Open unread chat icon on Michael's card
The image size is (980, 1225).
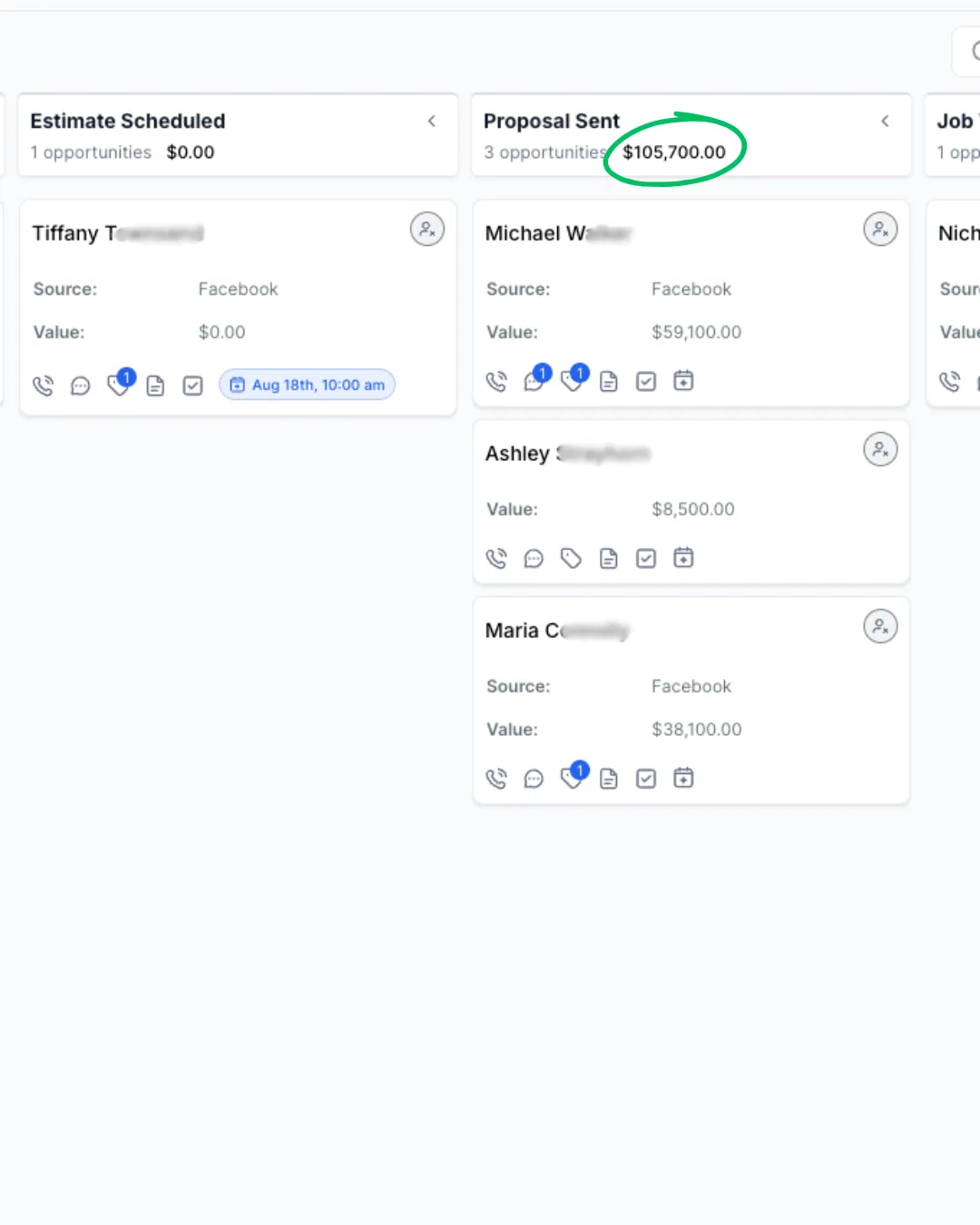(536, 379)
